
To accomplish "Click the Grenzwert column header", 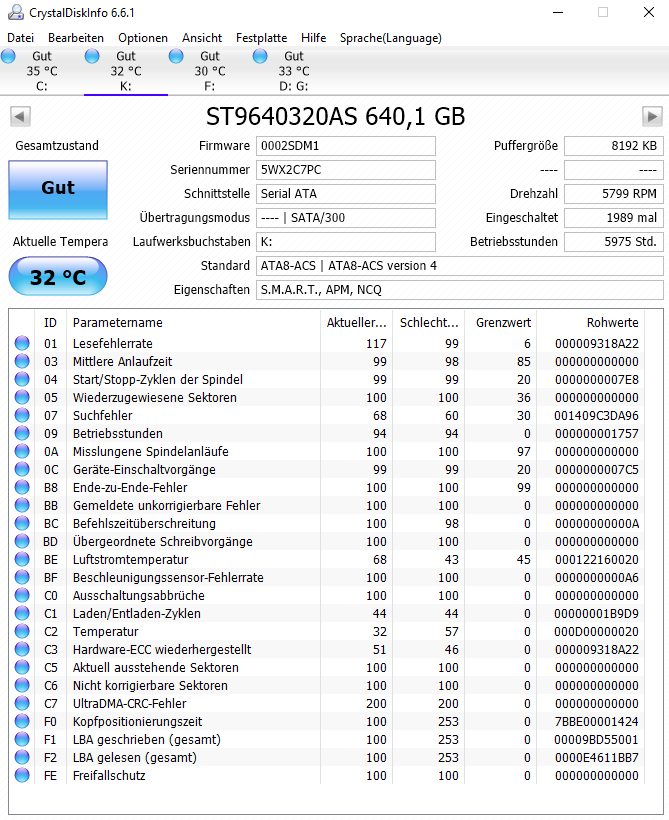I will coord(502,323).
